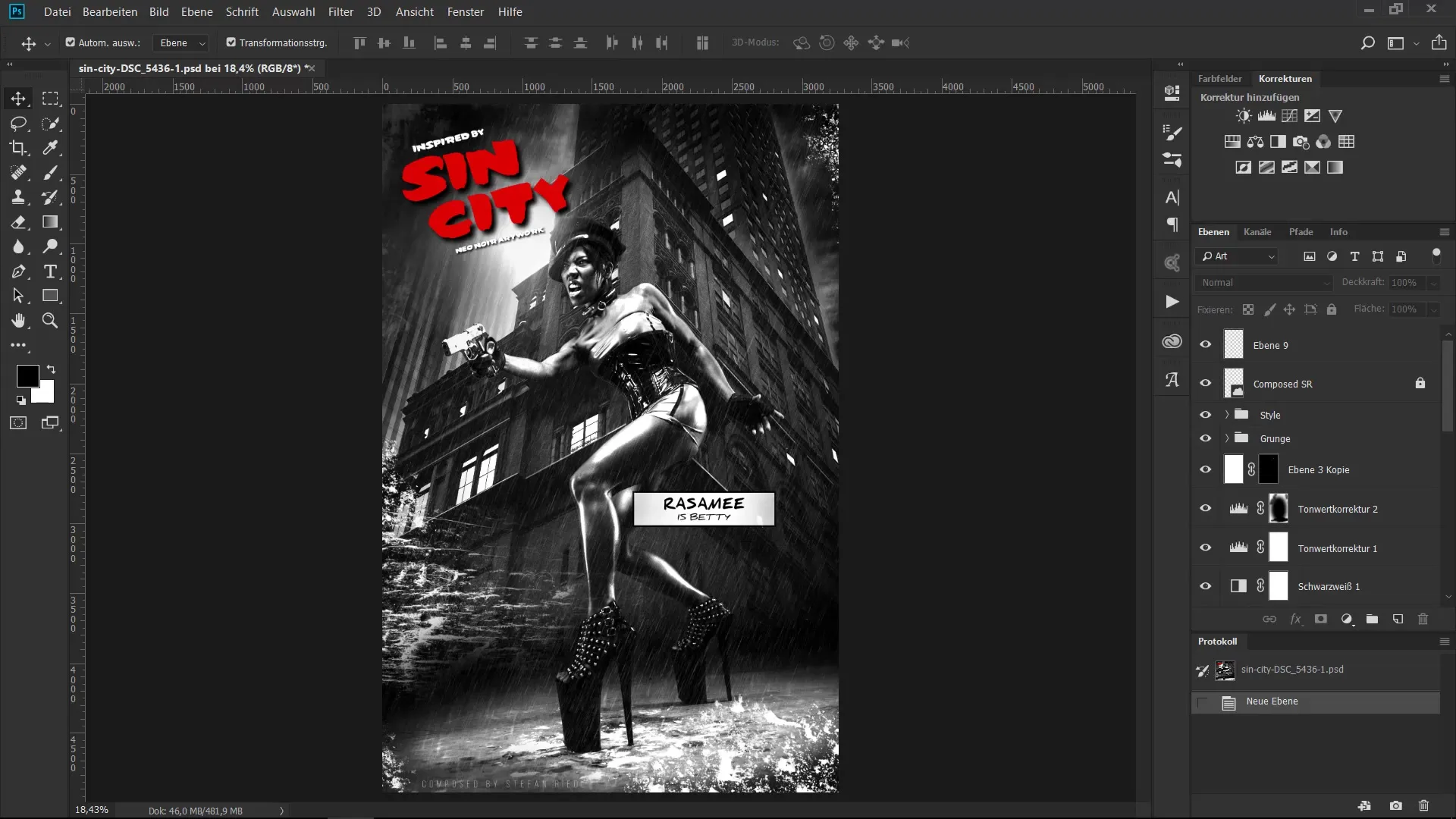Select the Lasso tool
The image size is (1456, 819).
18,124
